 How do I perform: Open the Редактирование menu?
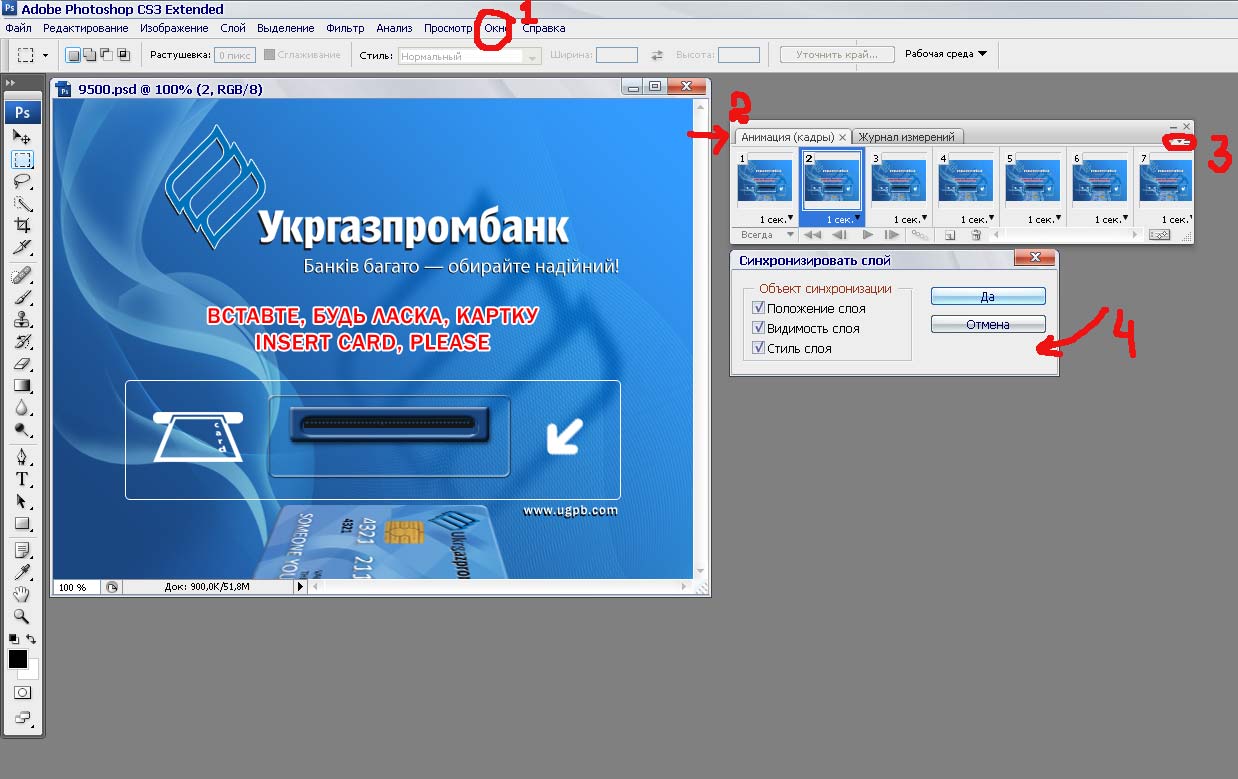pos(86,28)
